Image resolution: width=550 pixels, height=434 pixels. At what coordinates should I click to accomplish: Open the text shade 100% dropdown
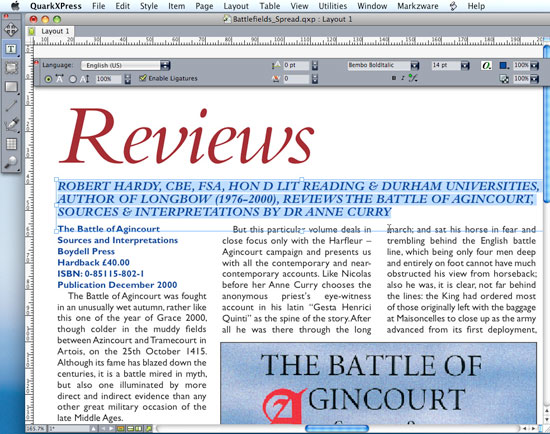pyautogui.click(x=535, y=65)
